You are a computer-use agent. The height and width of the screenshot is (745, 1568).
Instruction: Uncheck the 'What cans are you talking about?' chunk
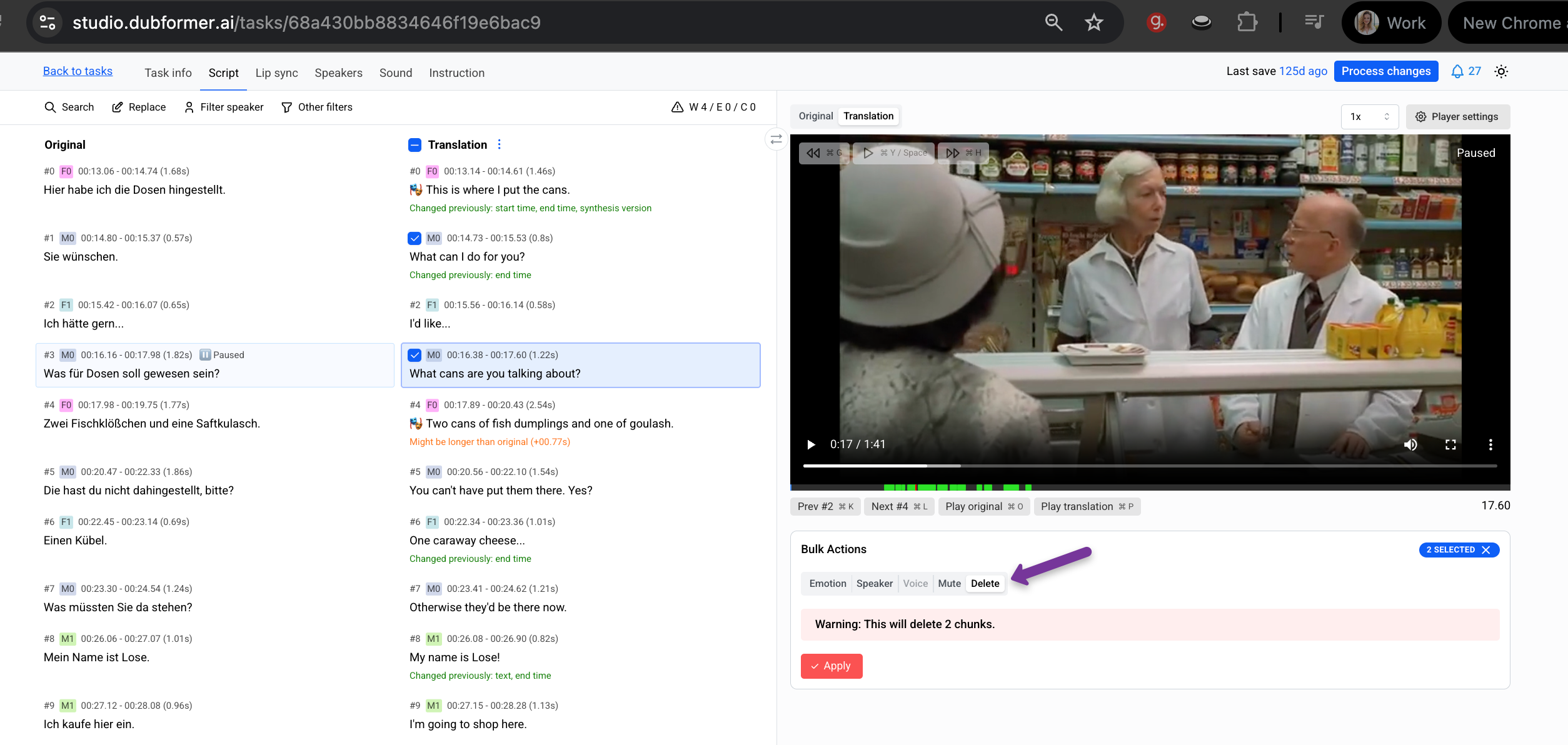pyautogui.click(x=415, y=355)
